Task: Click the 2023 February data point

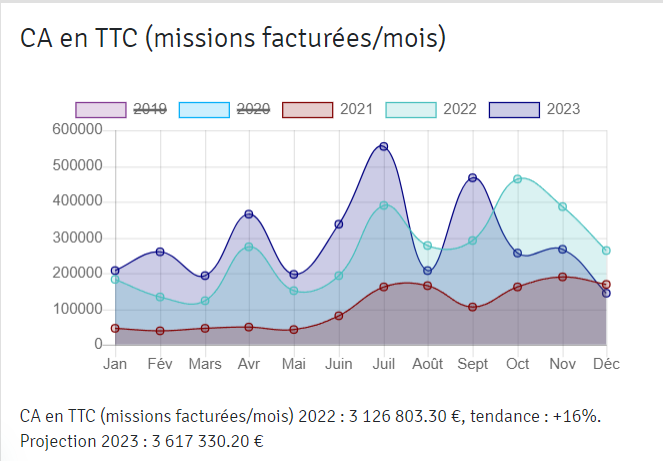Action: [160, 252]
